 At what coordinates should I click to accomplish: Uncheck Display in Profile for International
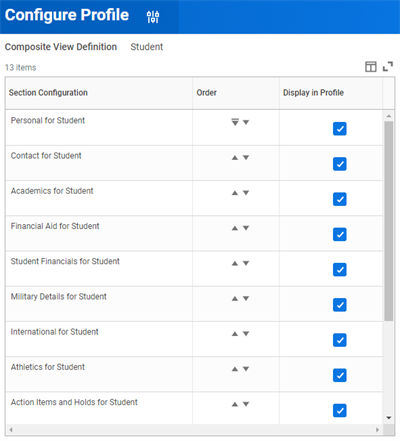[x=340, y=340]
